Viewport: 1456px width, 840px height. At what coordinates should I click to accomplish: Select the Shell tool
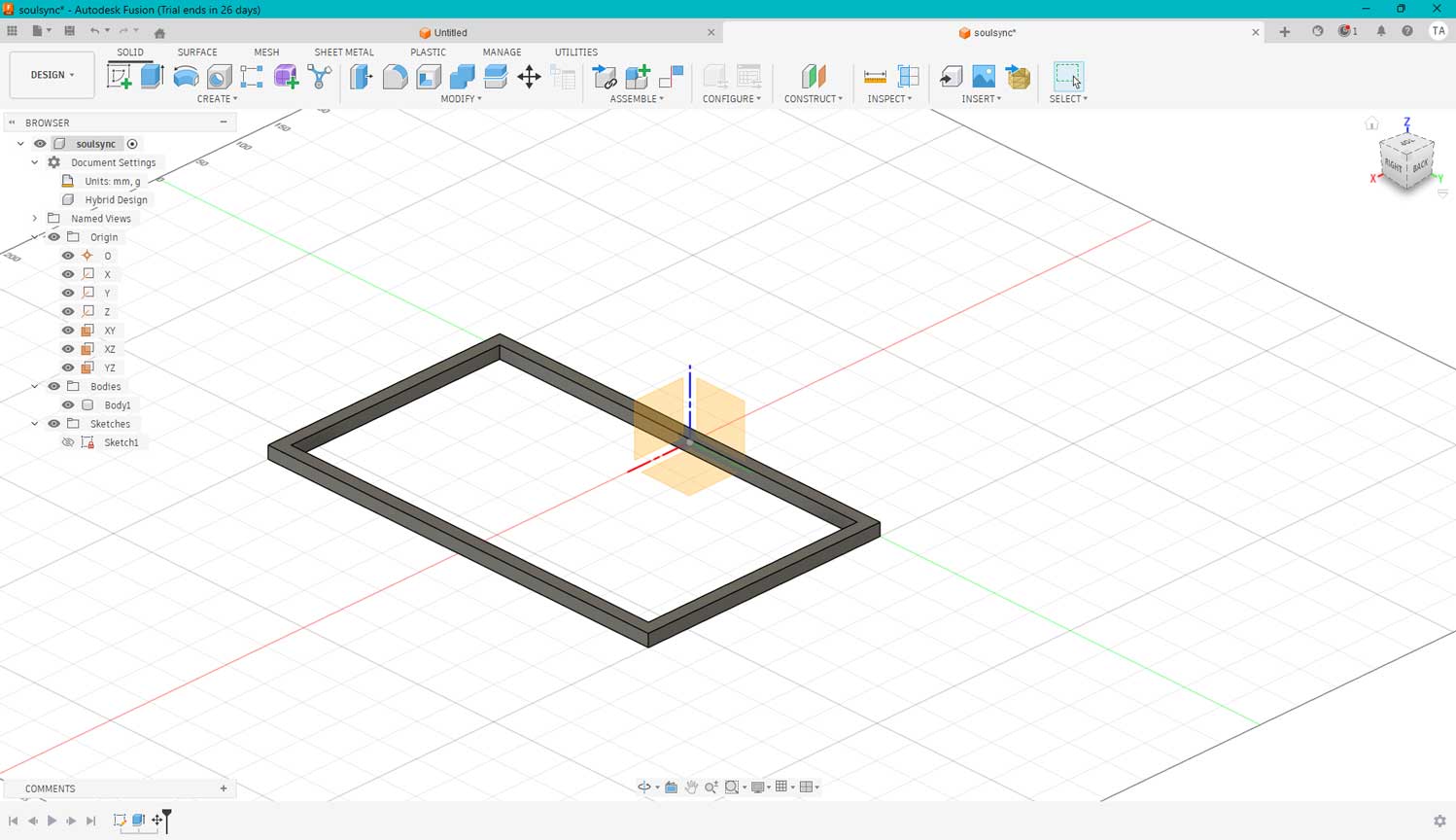[x=429, y=77]
